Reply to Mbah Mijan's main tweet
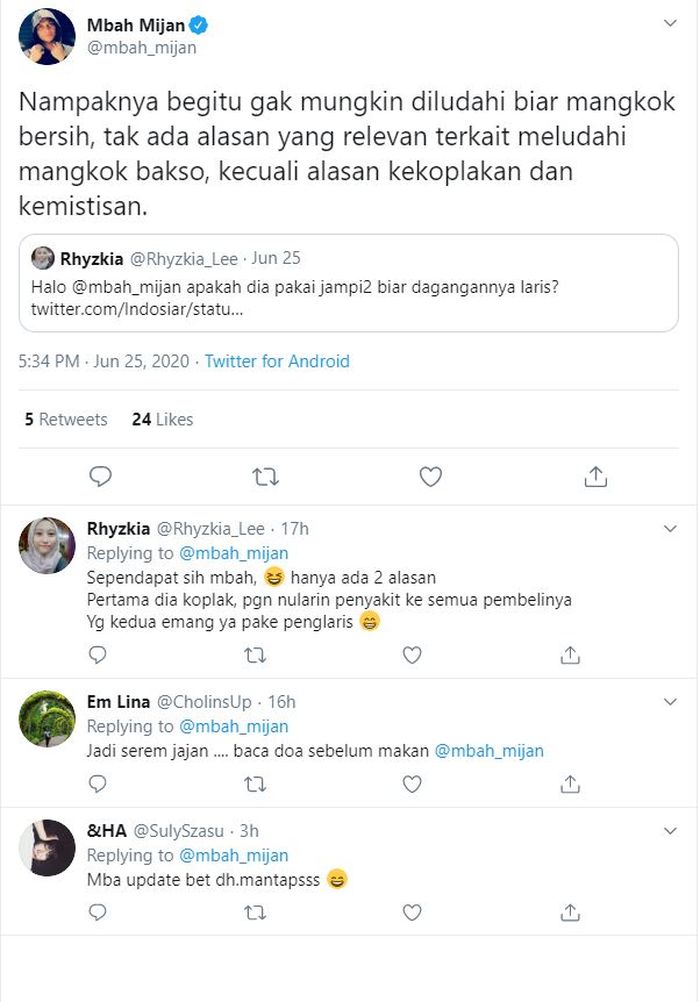This screenshot has height=1002, width=700. click(100, 477)
